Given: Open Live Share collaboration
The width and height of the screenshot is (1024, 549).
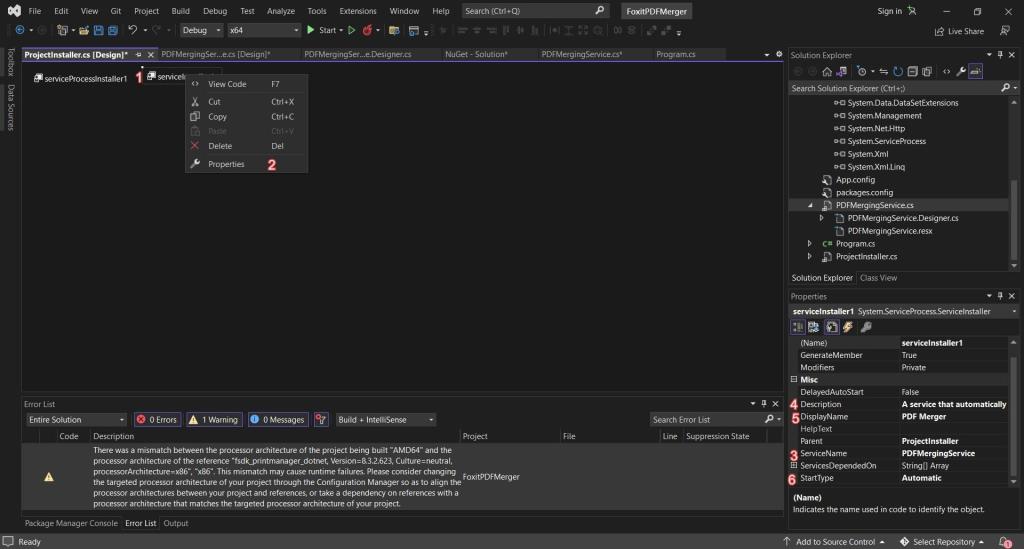Looking at the screenshot, I should (x=959, y=31).
